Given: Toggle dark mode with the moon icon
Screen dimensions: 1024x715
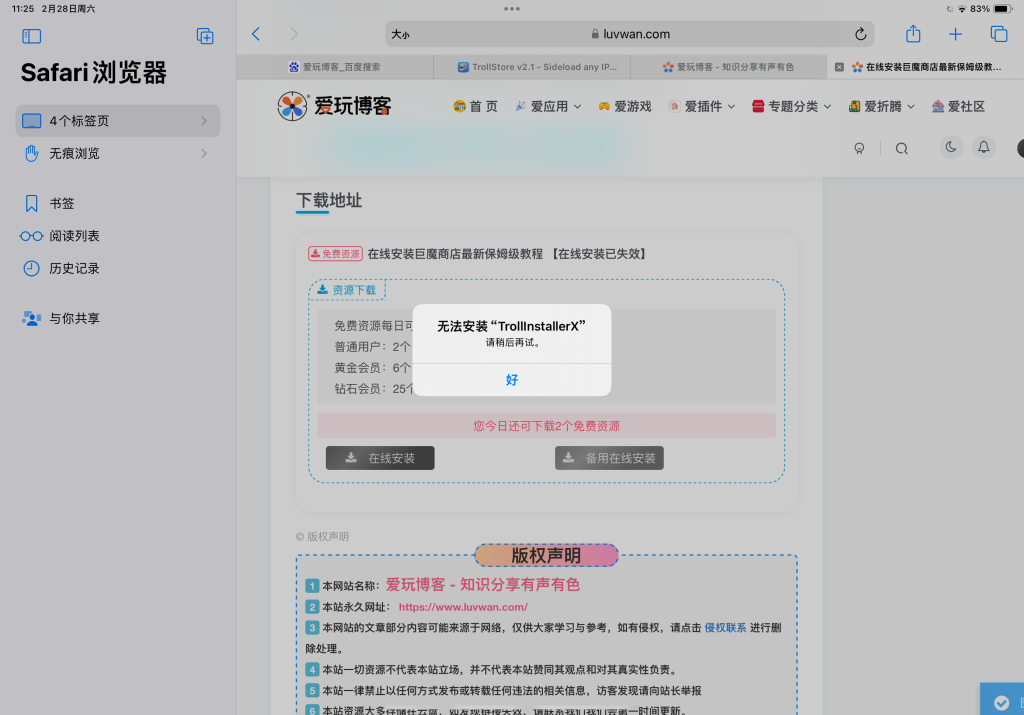Looking at the screenshot, I should click(950, 147).
